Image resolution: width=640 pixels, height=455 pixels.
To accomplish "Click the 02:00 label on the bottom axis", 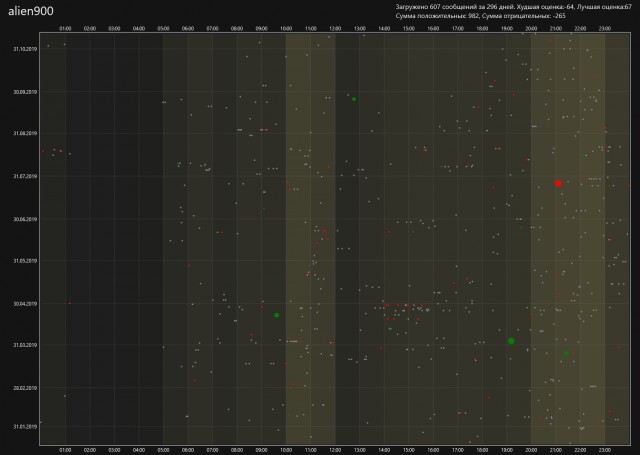I will pos(90,450).
